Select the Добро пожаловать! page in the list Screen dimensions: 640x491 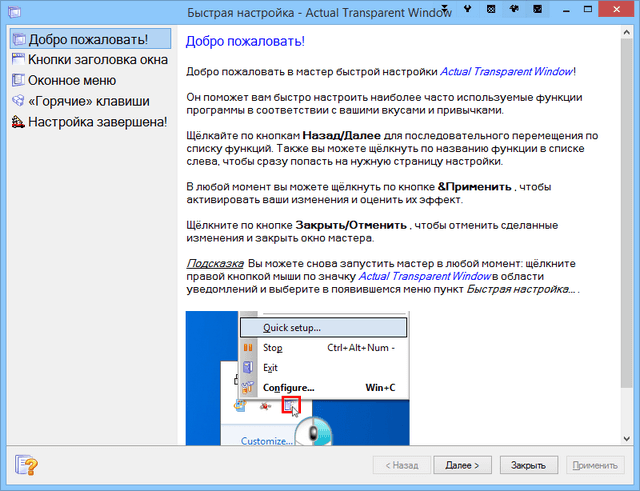(87, 40)
